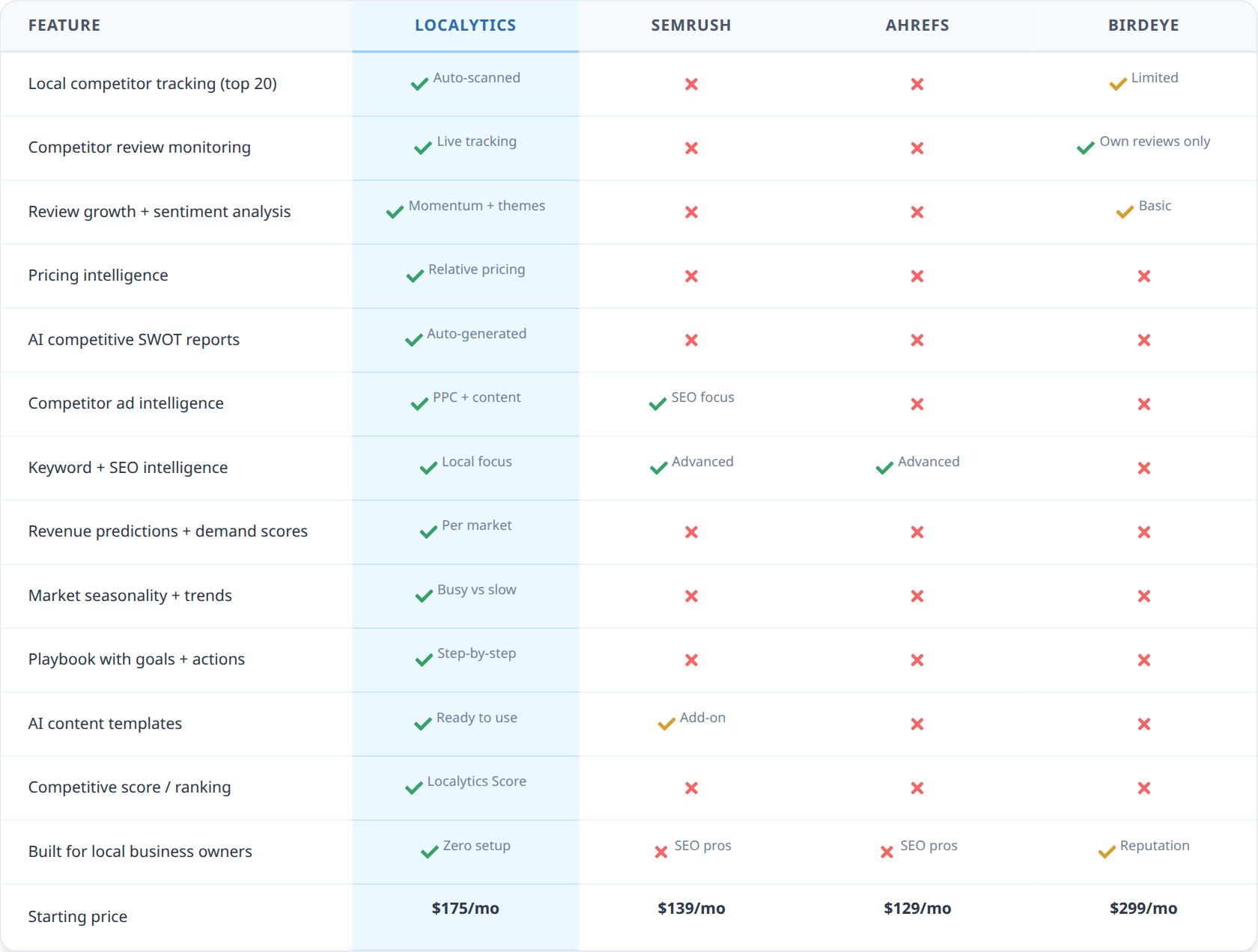Click Semrush red X beside SEO pros
Image resolution: width=1258 pixels, height=952 pixels.
[661, 852]
